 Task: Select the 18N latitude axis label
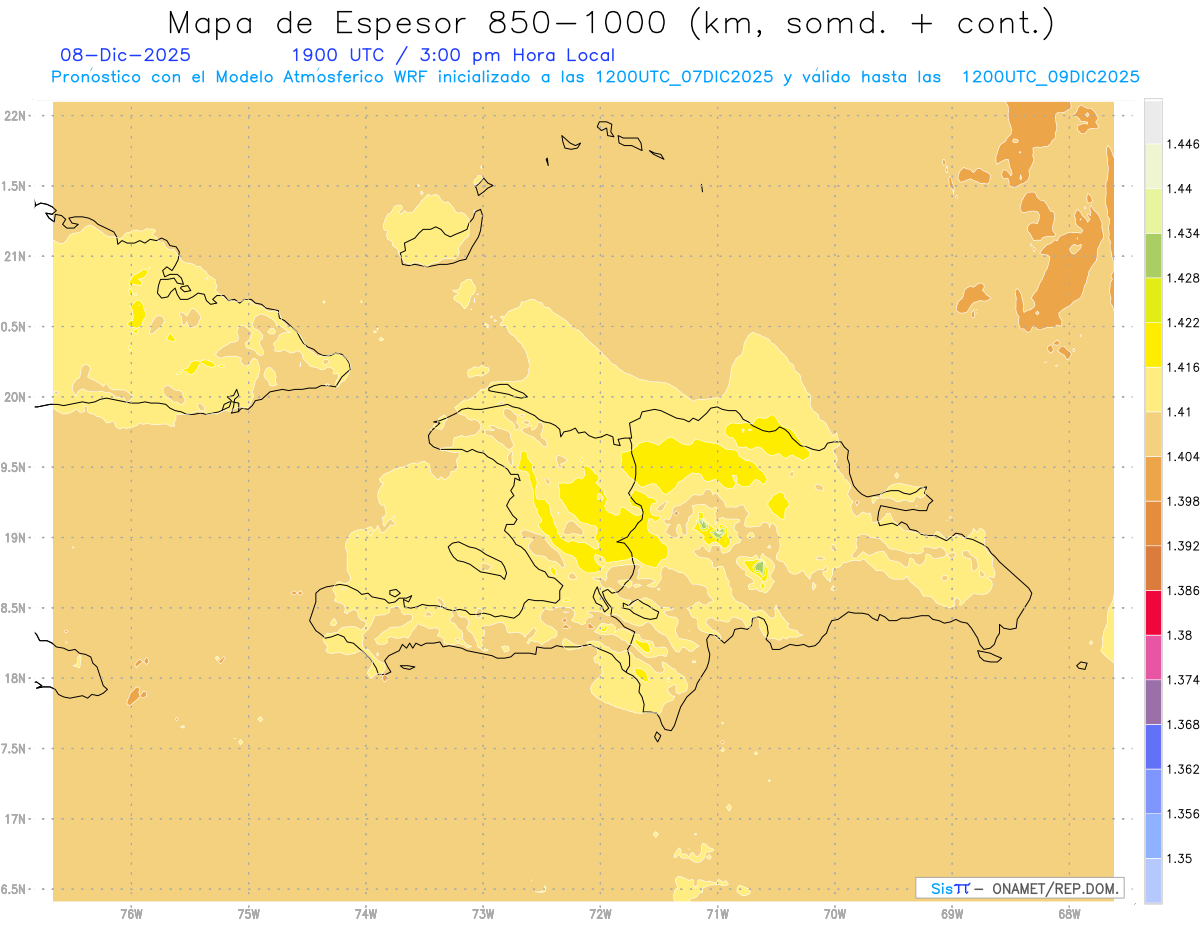[x=15, y=678]
